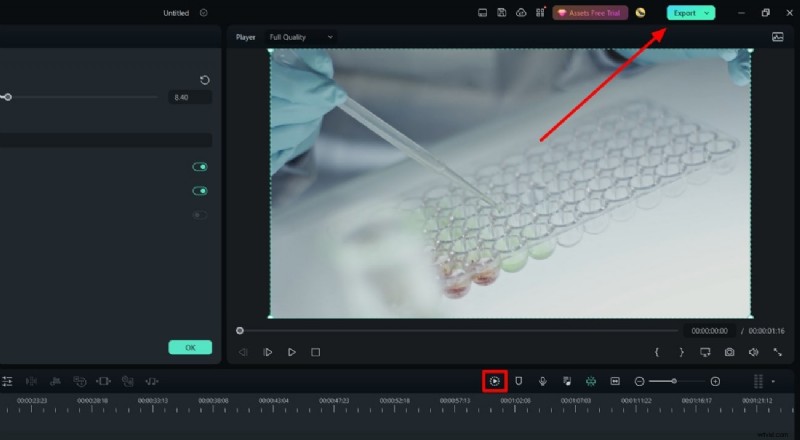Click the Render Preview icon in timeline toolbar

tap(494, 381)
